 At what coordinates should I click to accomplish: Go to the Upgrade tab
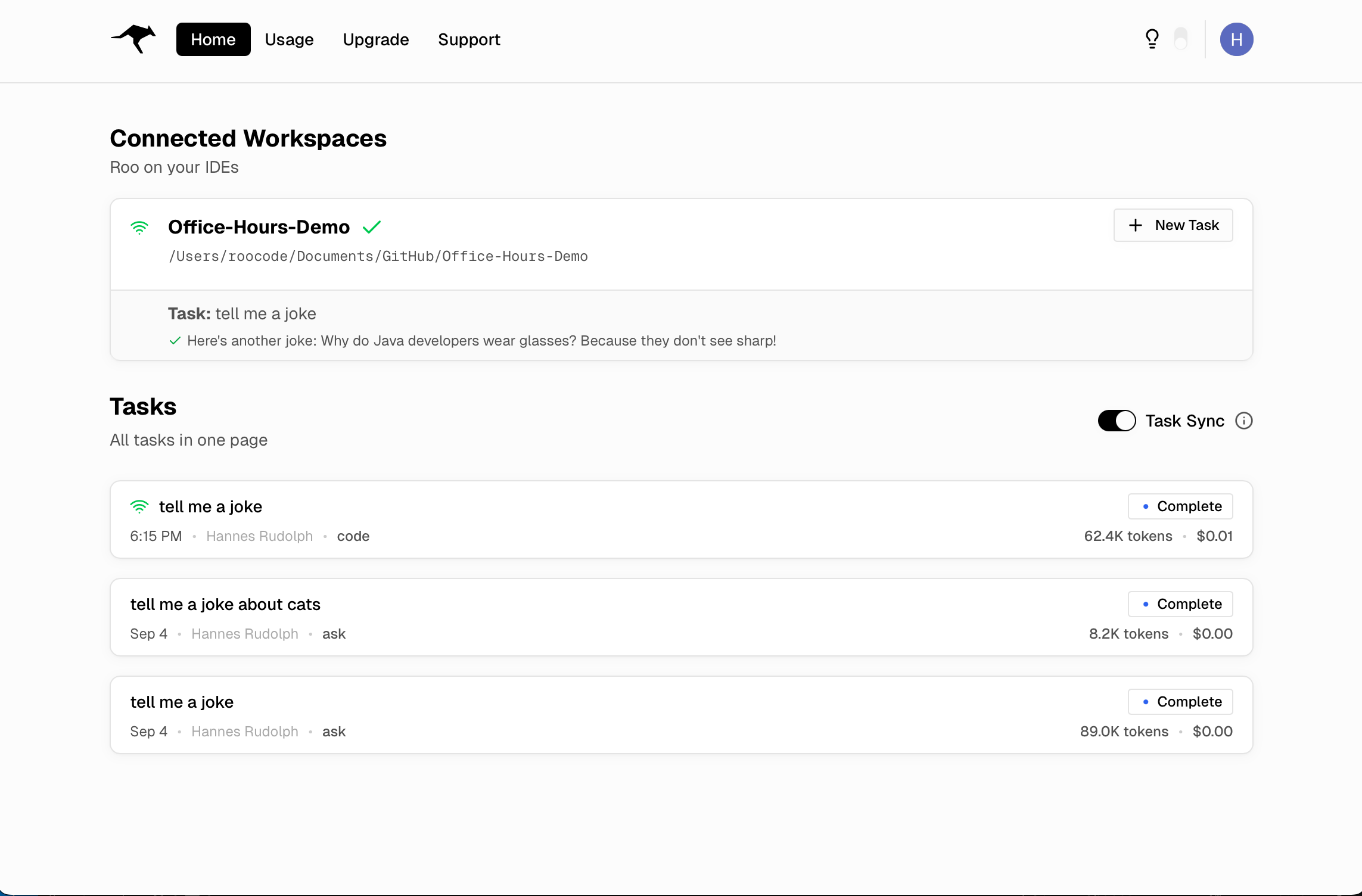(x=375, y=39)
